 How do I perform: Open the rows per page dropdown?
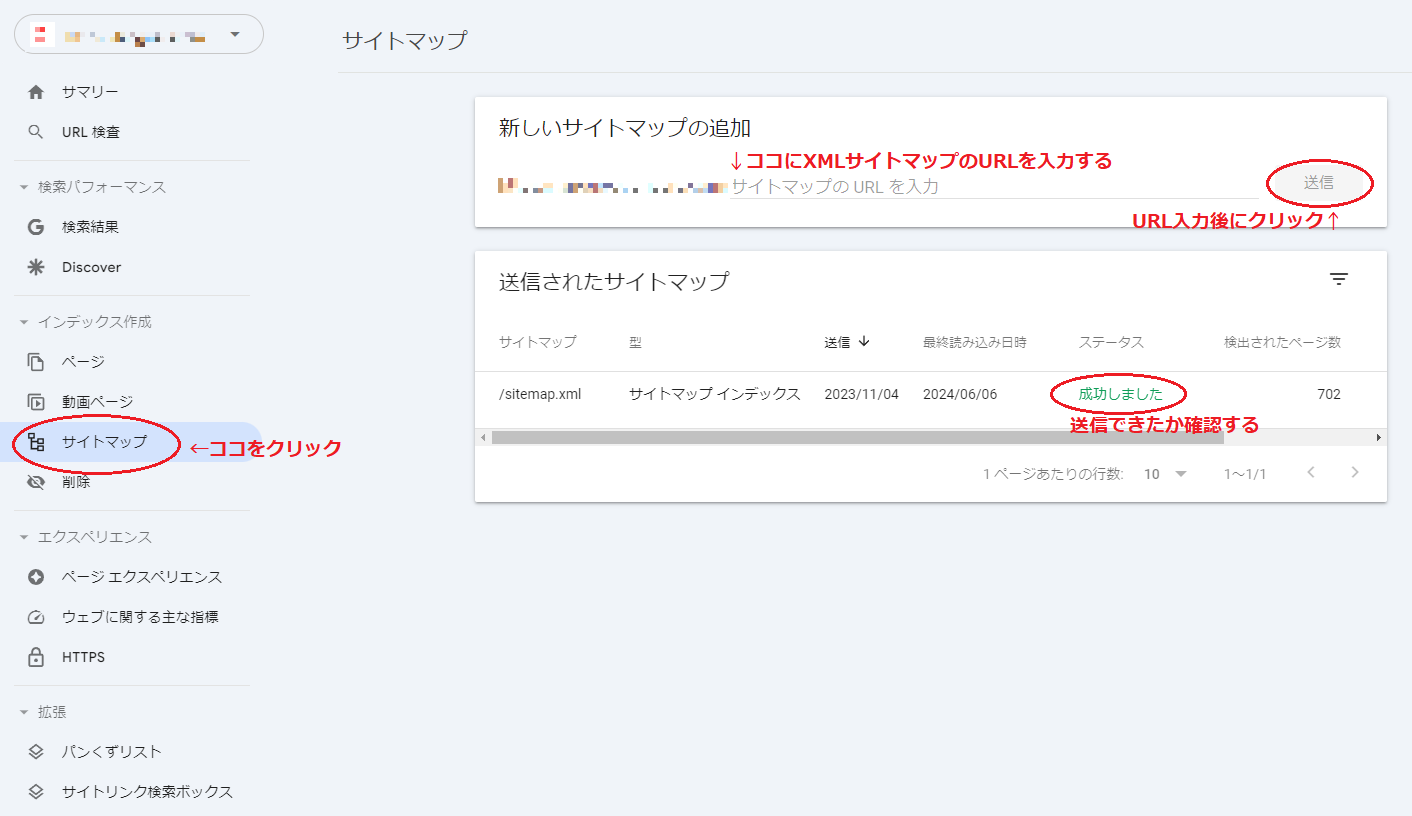click(x=1165, y=474)
